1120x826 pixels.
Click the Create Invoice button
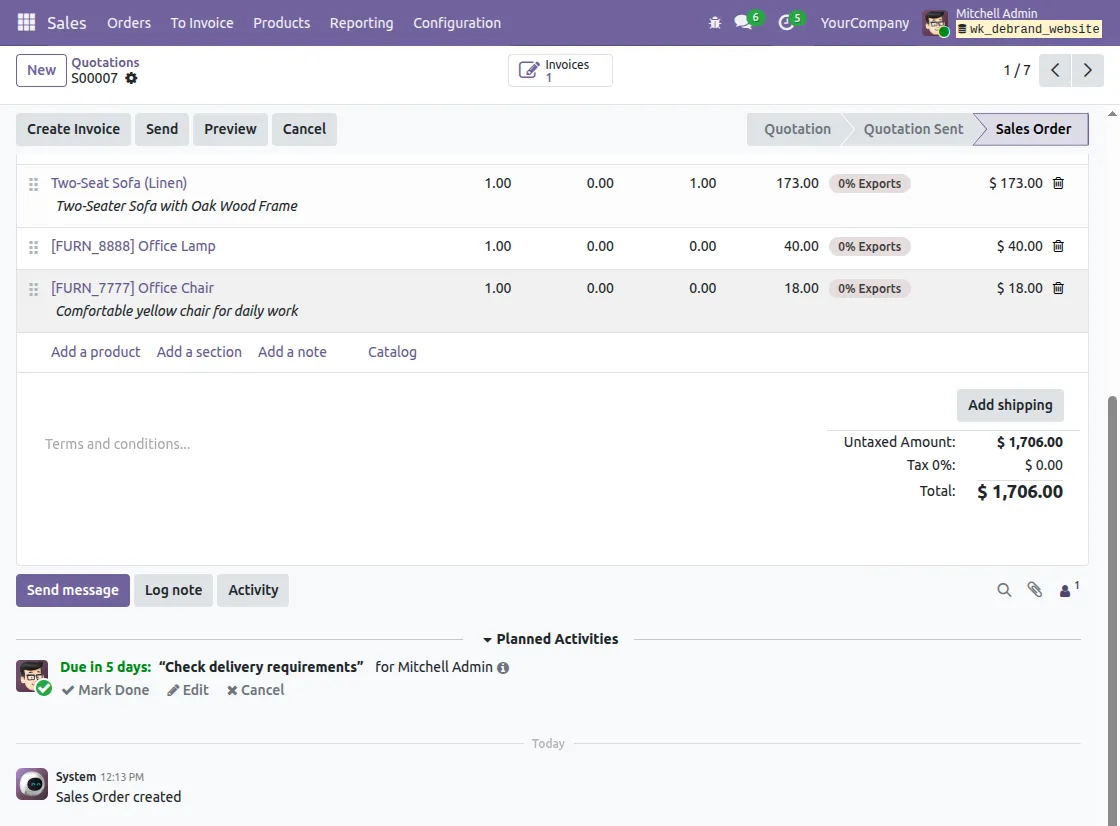[72, 129]
